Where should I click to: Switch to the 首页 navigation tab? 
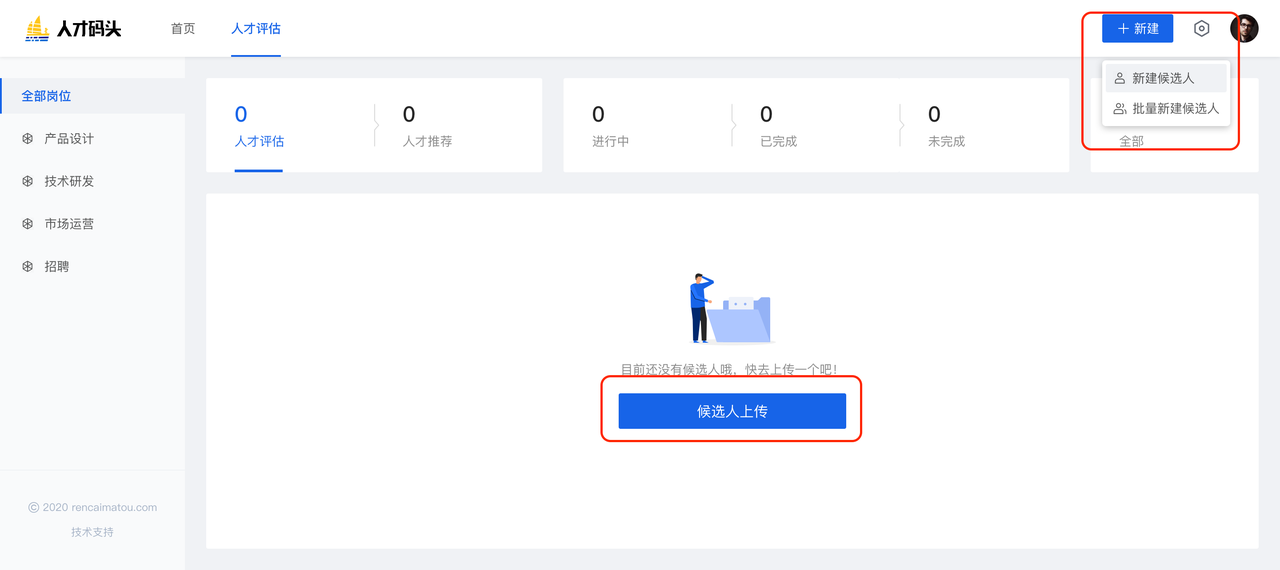183,29
